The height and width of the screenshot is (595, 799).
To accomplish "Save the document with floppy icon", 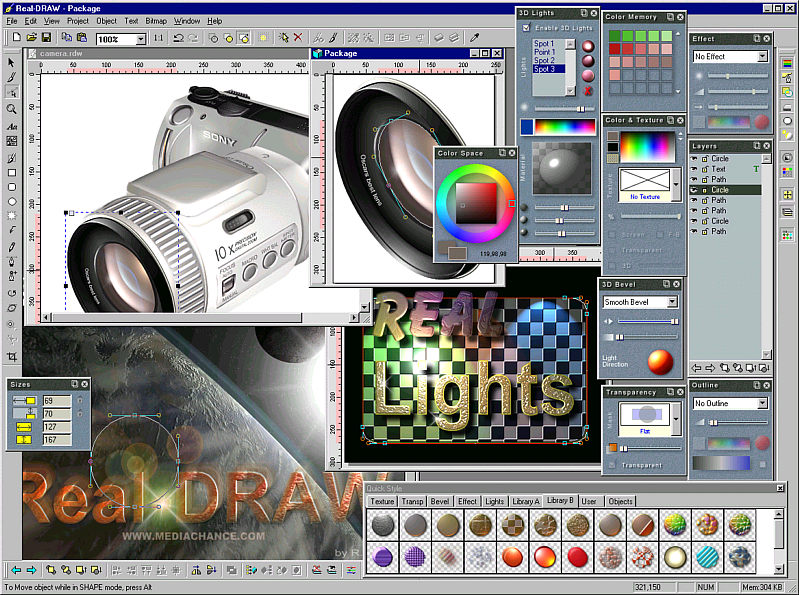I will pyautogui.click(x=46, y=37).
